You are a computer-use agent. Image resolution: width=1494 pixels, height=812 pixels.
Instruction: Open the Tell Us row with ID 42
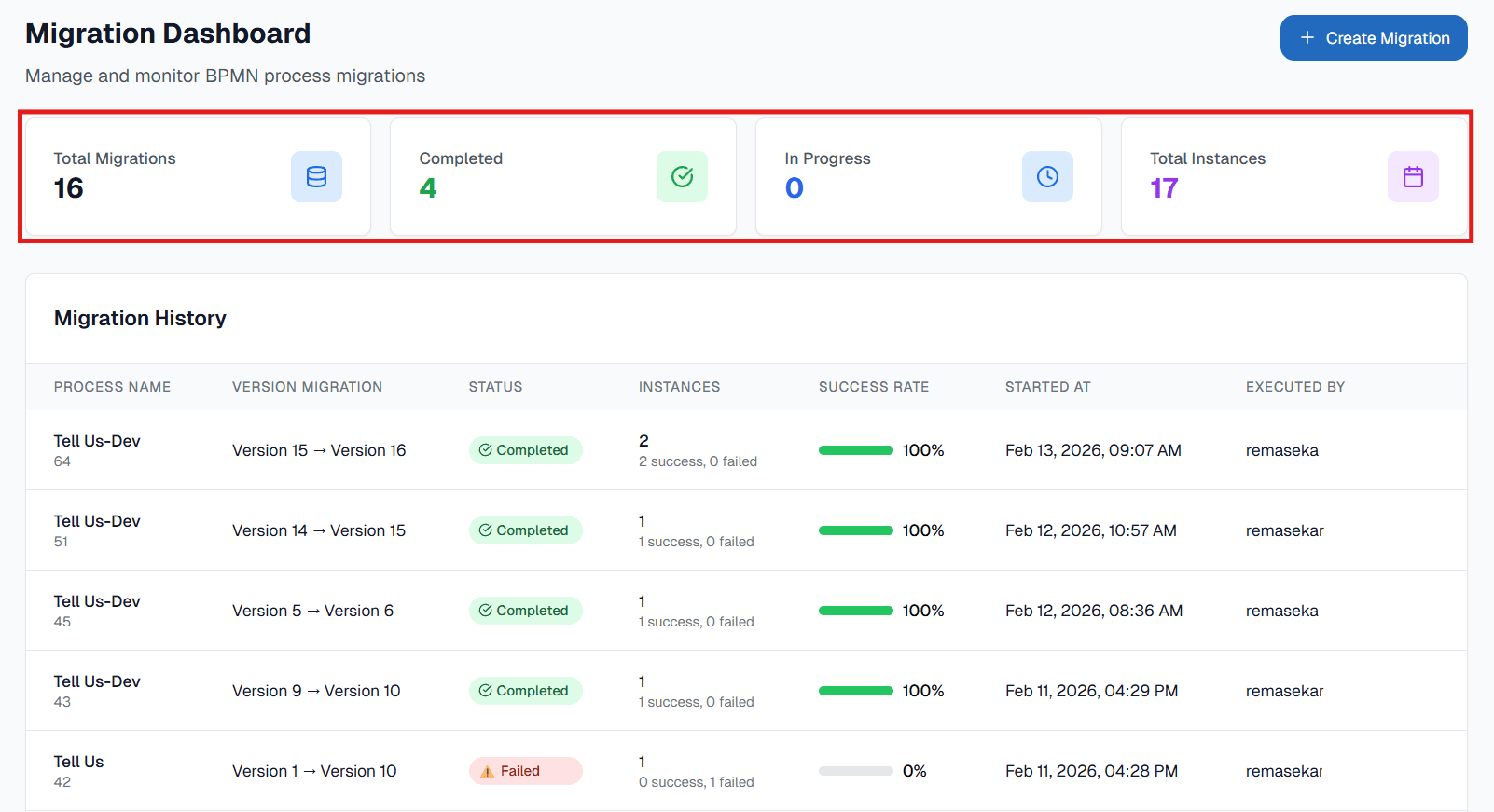[746, 771]
